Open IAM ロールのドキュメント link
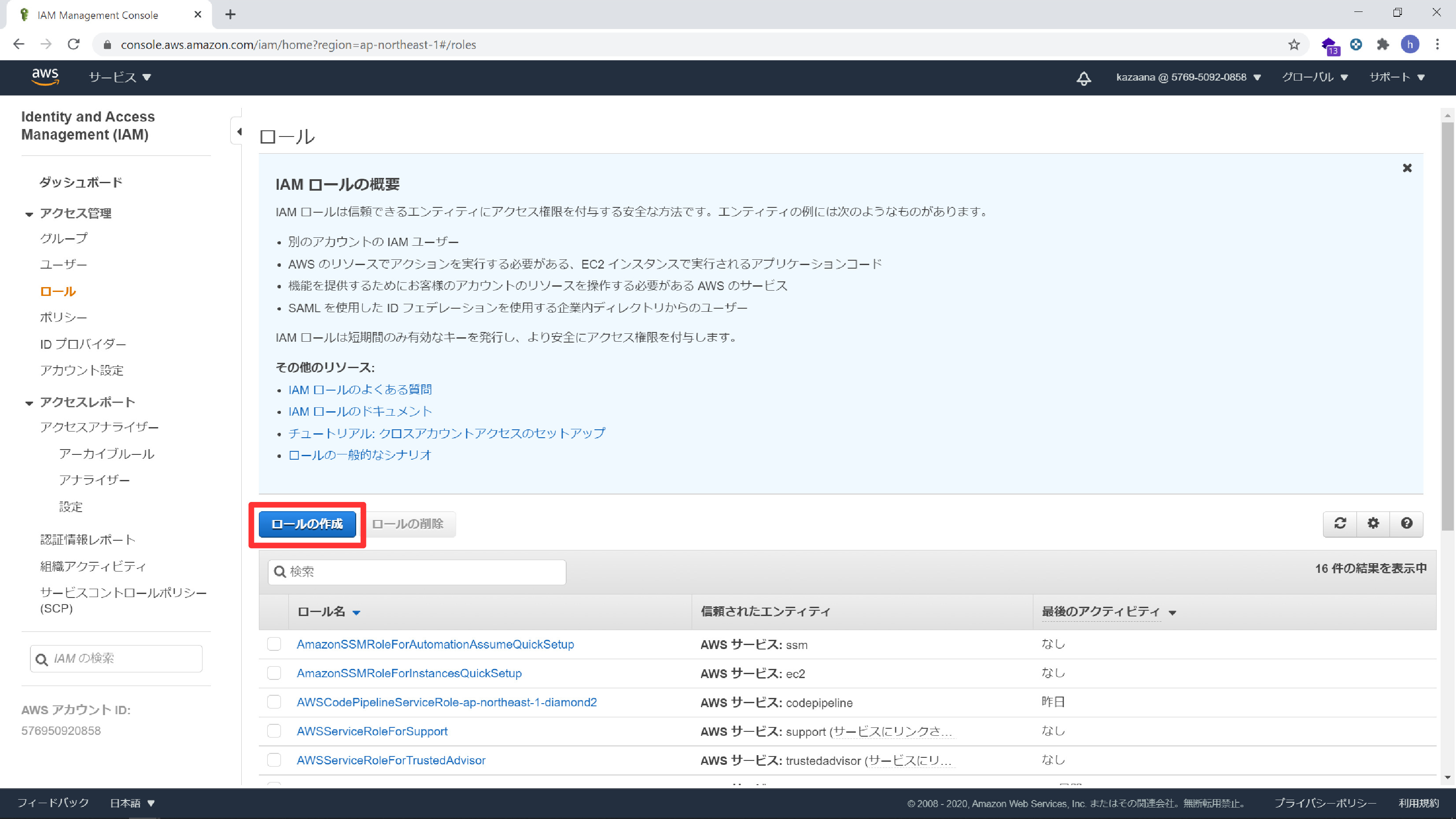 (x=360, y=411)
